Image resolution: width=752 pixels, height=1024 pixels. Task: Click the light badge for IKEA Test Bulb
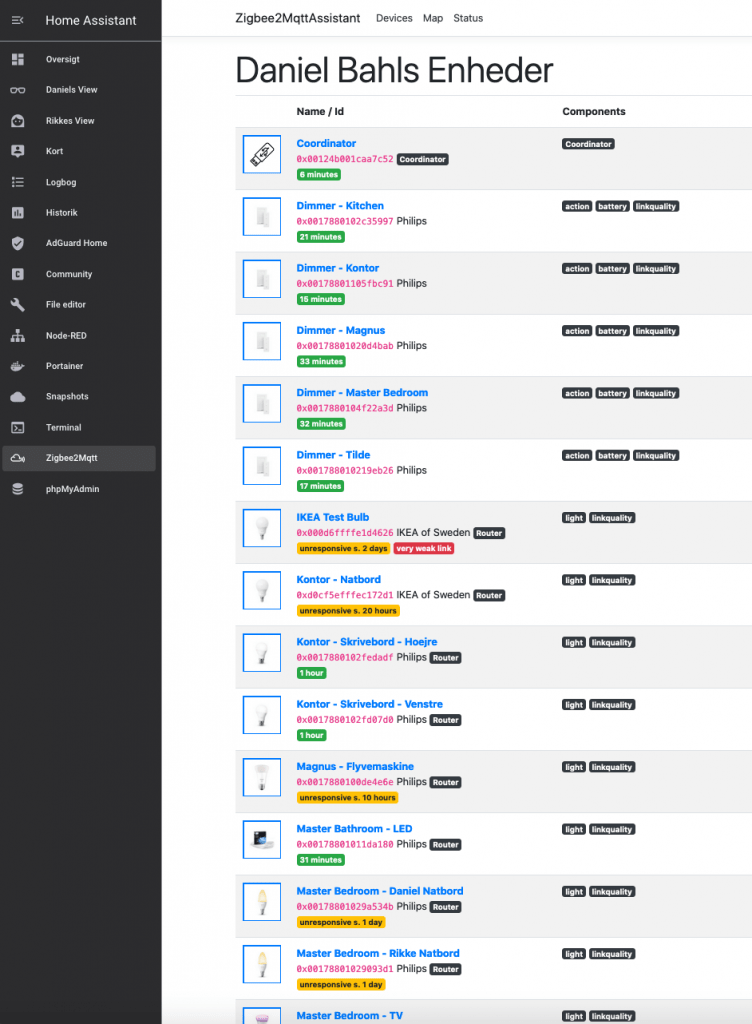point(574,518)
